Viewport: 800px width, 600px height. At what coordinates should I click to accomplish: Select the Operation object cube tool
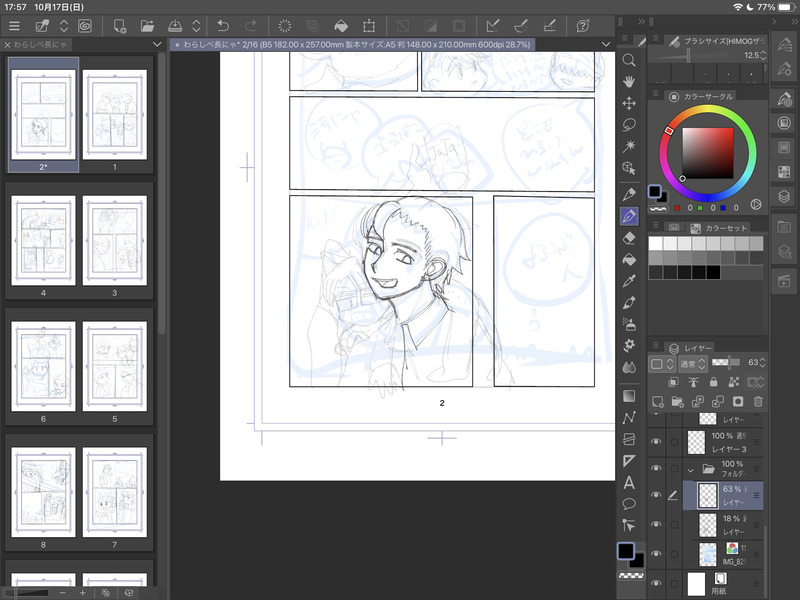click(629, 168)
